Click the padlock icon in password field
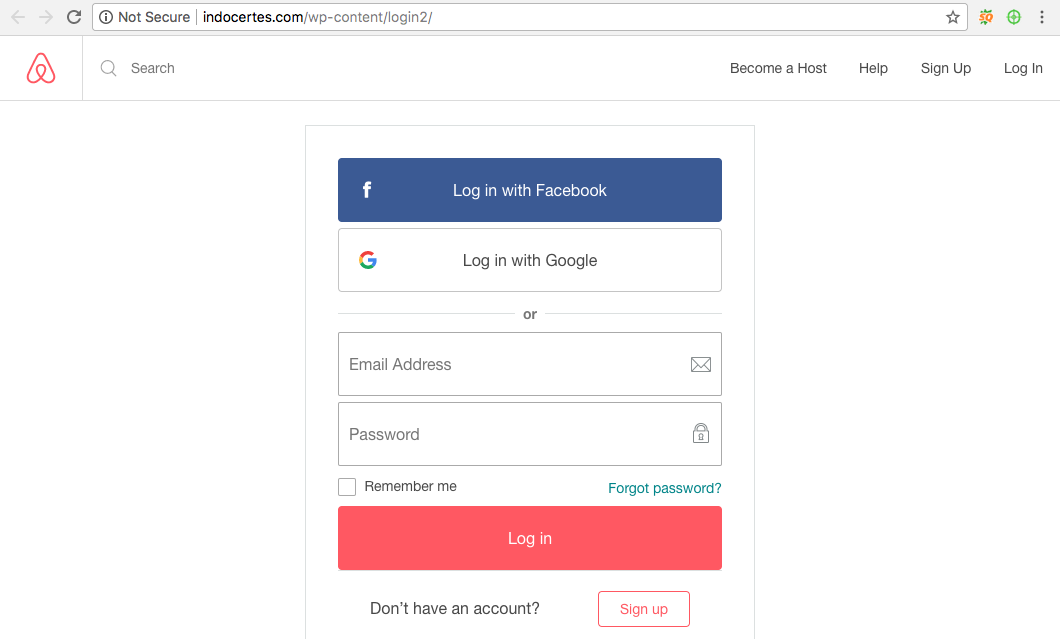This screenshot has width=1060, height=639. pos(700,433)
